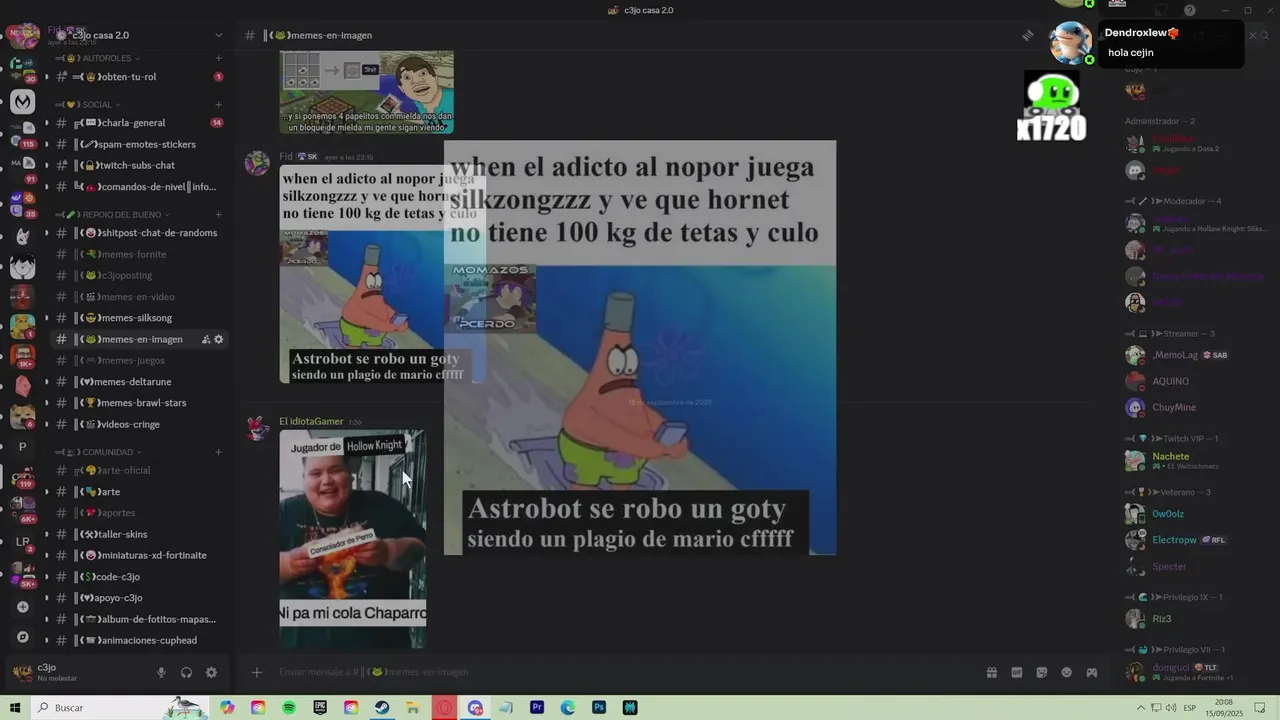Viewport: 1280px width, 720px height.
Task: Open the server labeled LR
Action: (23, 541)
